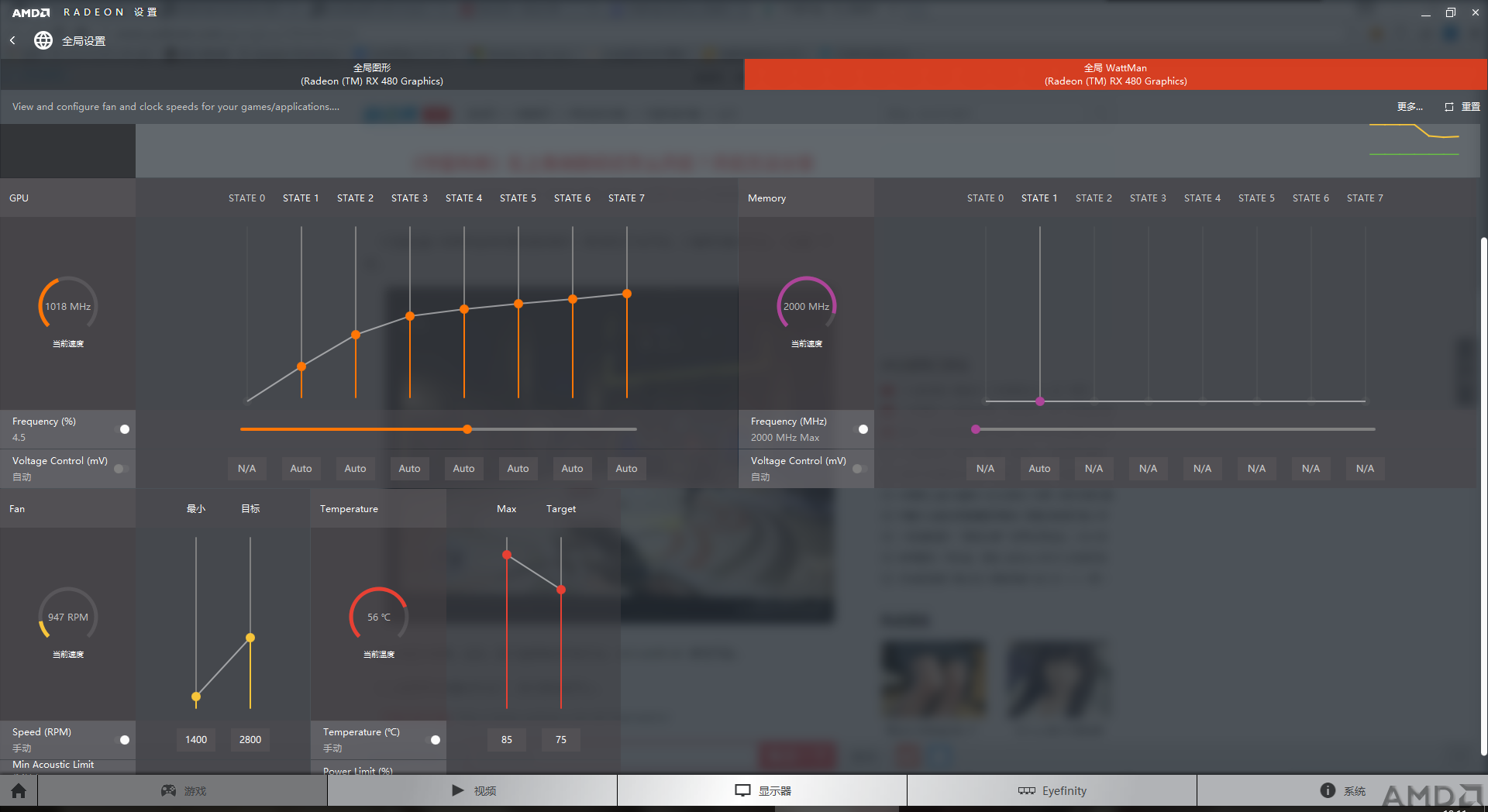The width and height of the screenshot is (1488, 812).
Task: Click the gamepad icon in bottom bar
Action: pyautogui.click(x=168, y=790)
